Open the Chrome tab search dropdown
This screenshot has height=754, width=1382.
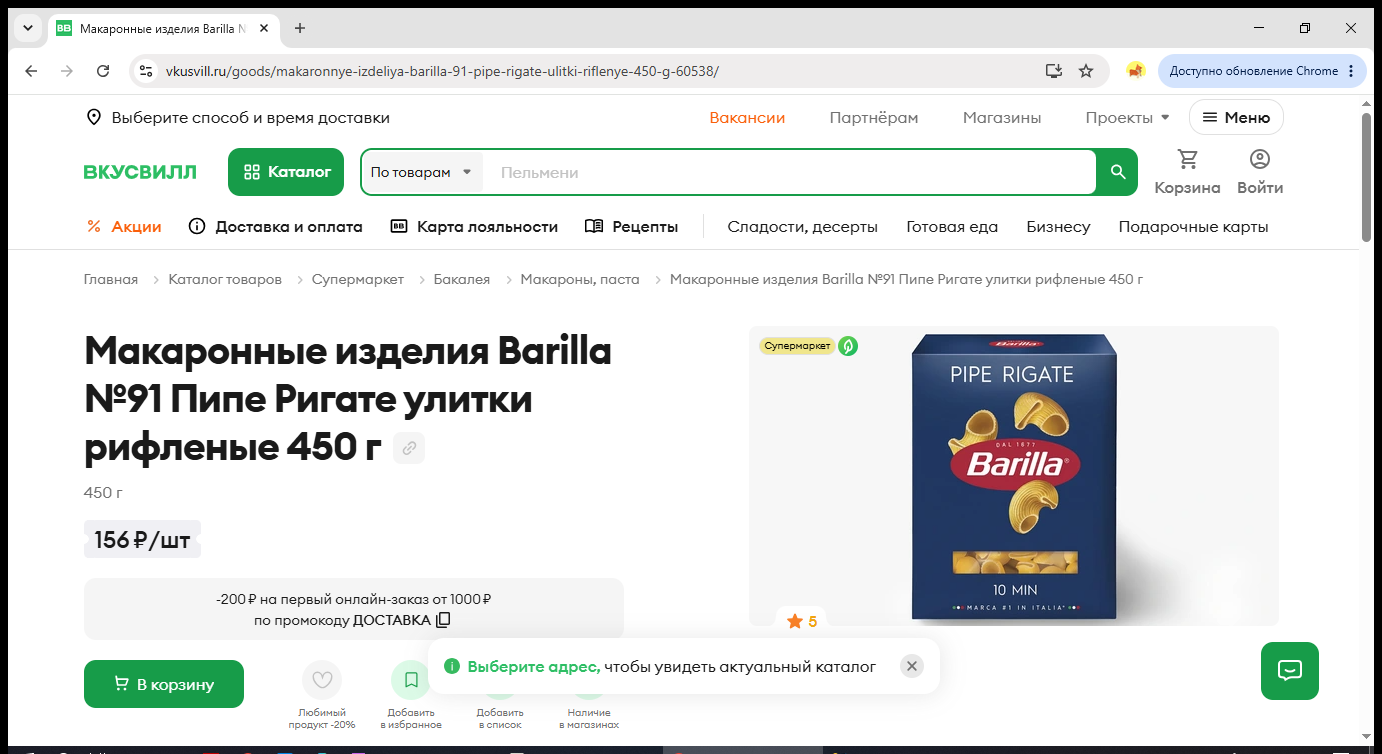[x=28, y=28]
